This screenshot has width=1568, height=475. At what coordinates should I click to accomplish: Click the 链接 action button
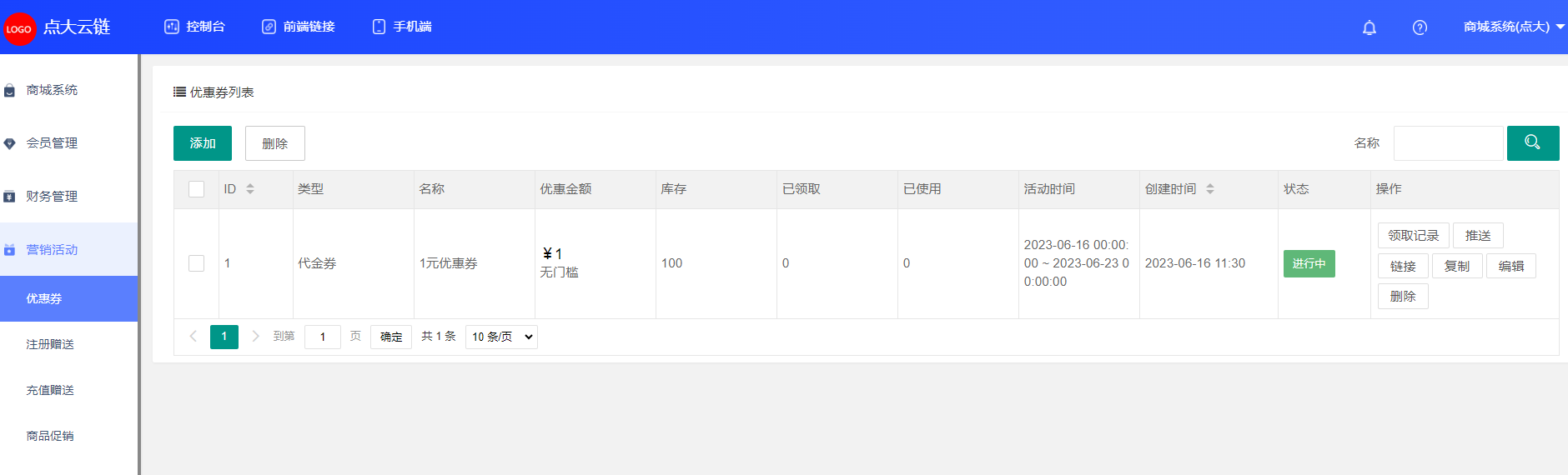(1403, 266)
